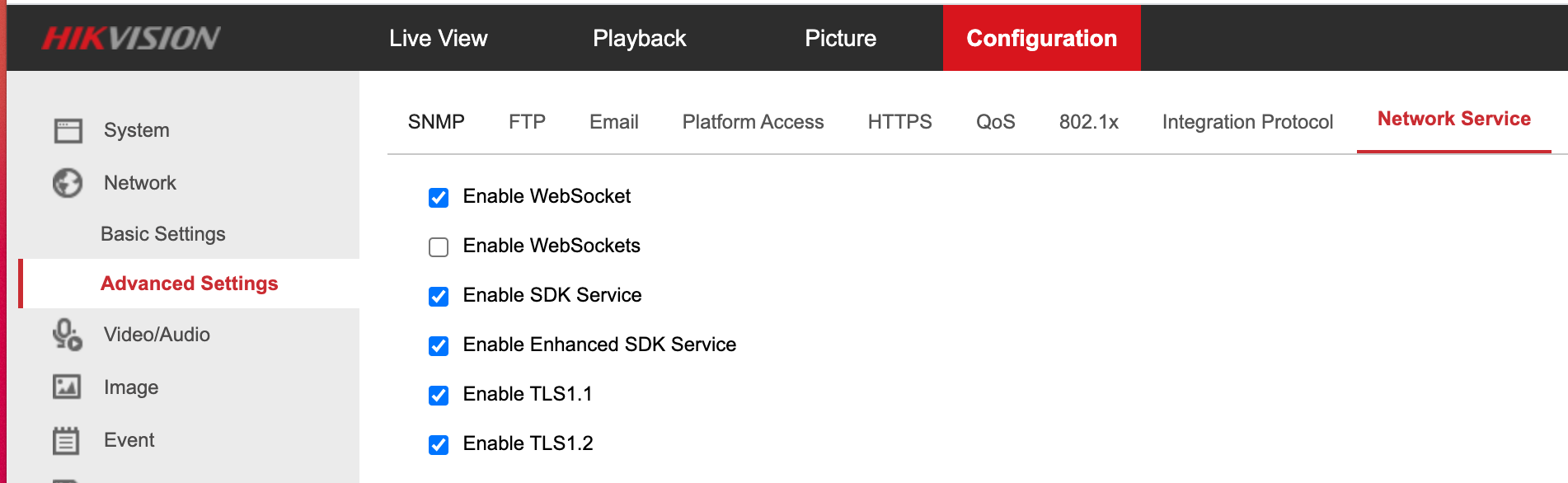Select the Integration Protocol tab
This screenshot has width=1568, height=483.
pos(1247,122)
